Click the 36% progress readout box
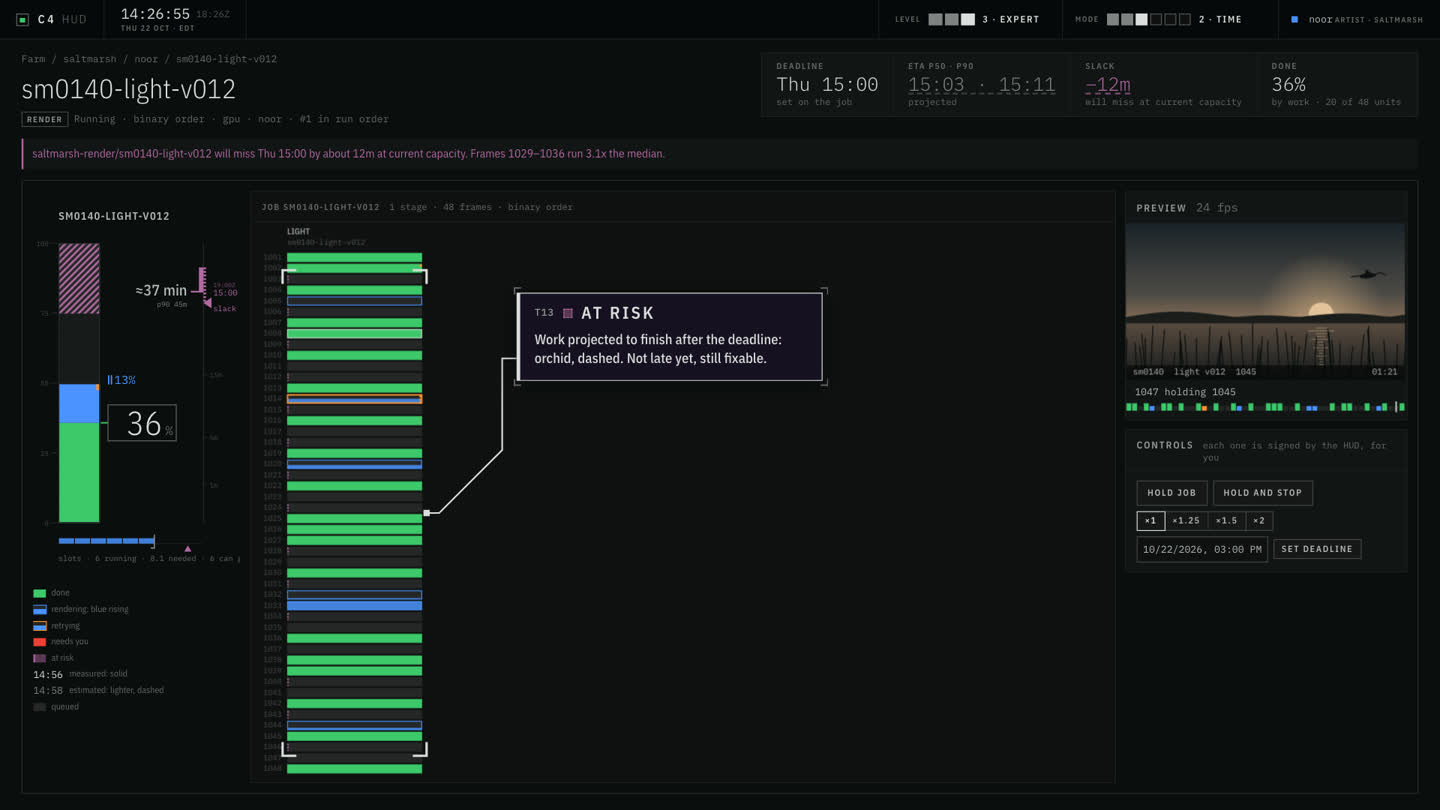 (x=142, y=424)
